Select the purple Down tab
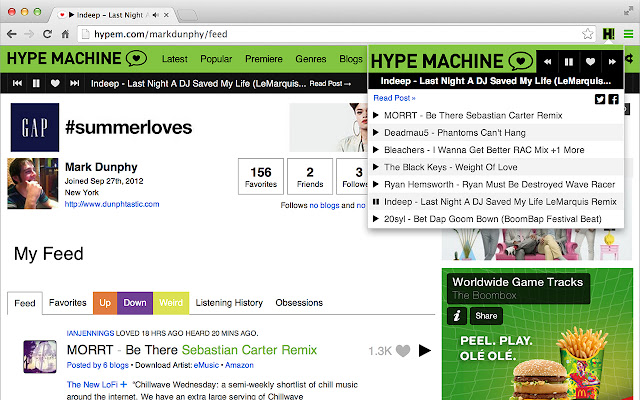The width and height of the screenshot is (640, 400). tap(135, 303)
